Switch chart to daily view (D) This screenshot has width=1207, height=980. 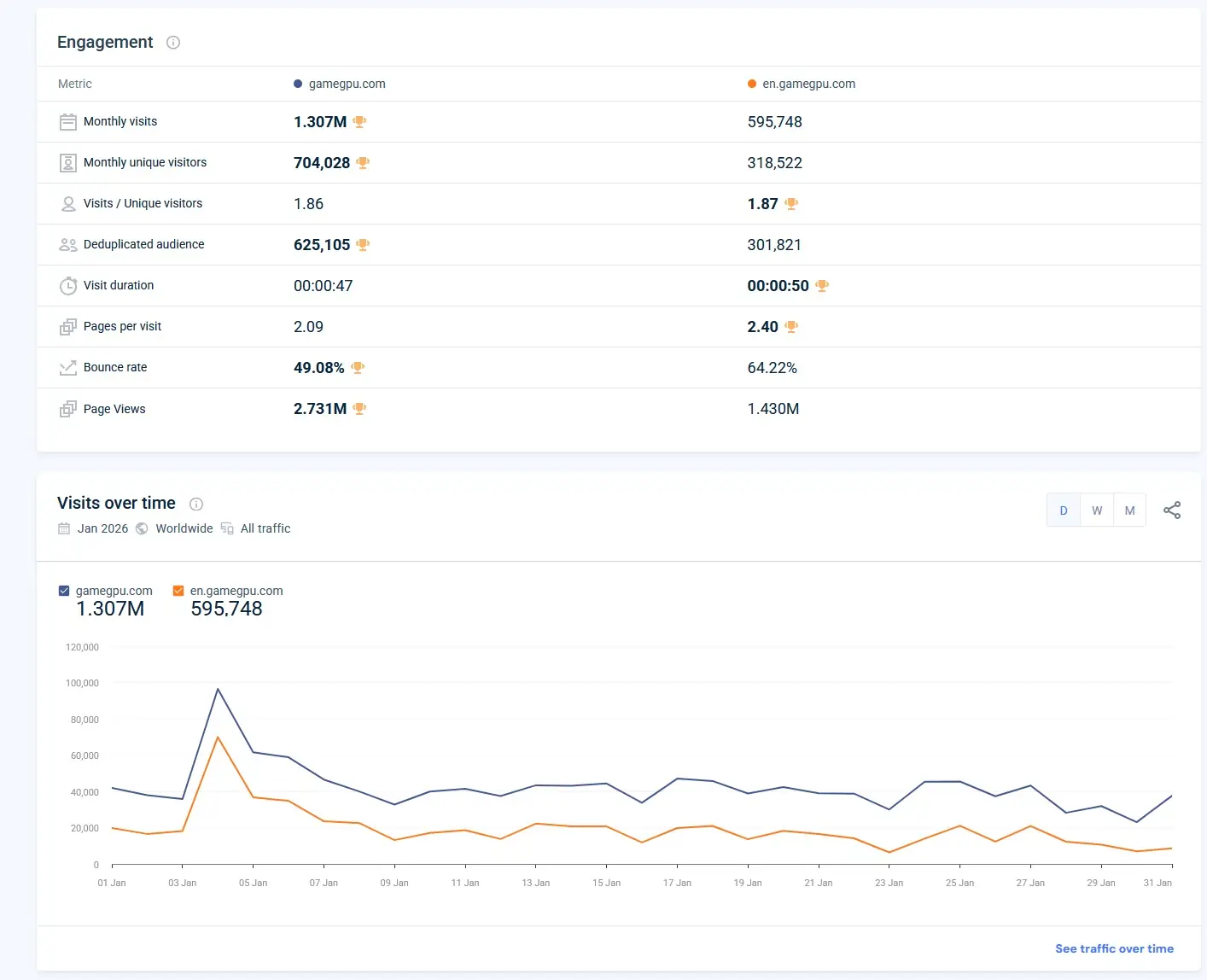tap(1064, 510)
